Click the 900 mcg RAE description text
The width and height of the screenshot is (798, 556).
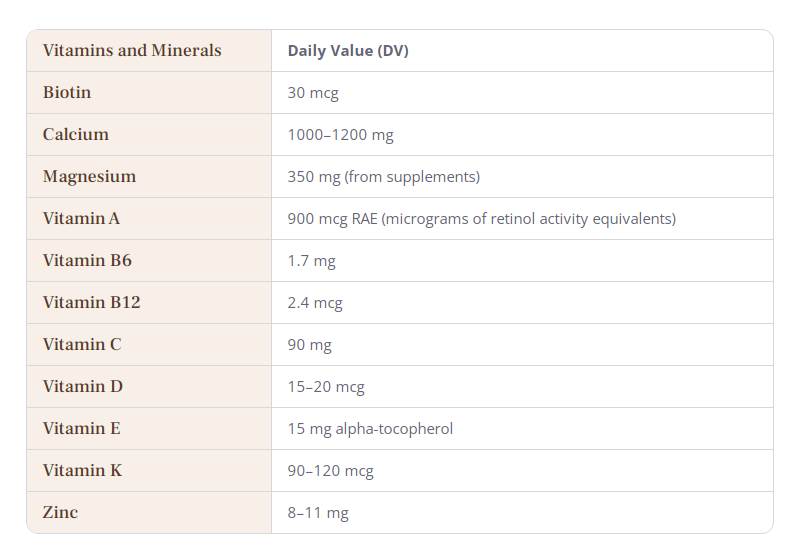(x=481, y=219)
